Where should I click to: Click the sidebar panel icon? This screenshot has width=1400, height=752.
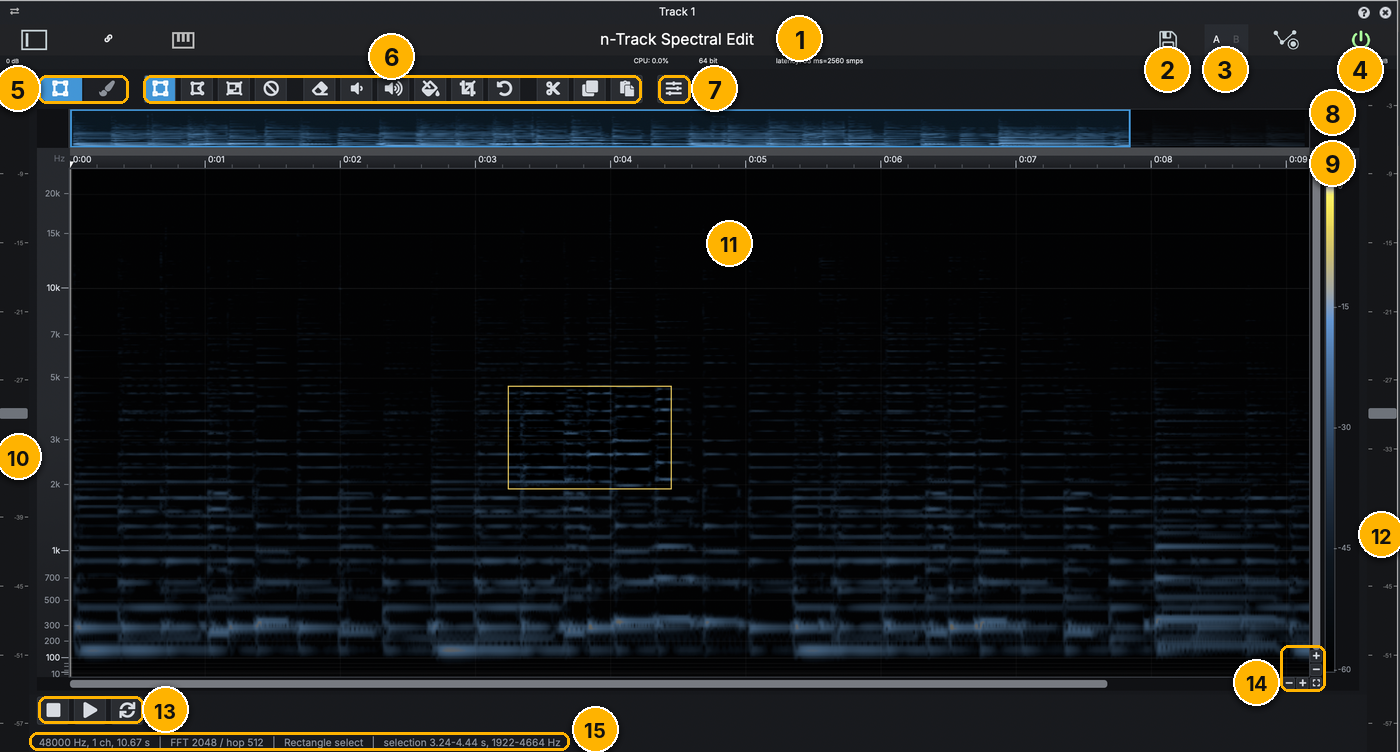(x=35, y=40)
